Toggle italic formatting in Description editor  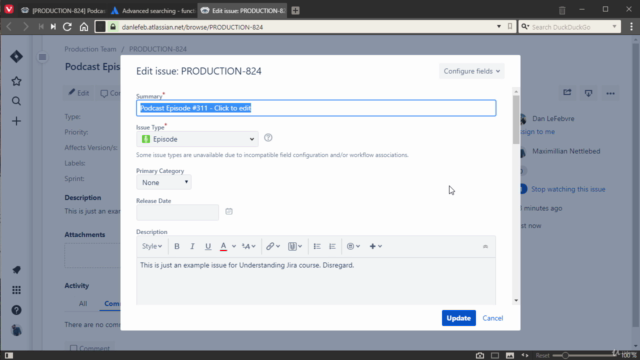192,246
